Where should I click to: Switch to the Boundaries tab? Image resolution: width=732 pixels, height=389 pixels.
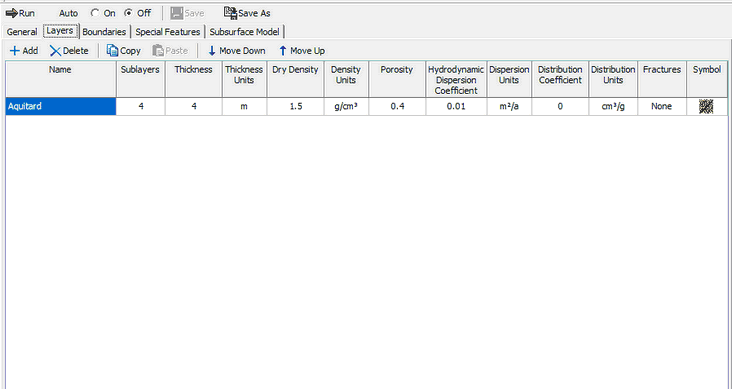coord(104,32)
